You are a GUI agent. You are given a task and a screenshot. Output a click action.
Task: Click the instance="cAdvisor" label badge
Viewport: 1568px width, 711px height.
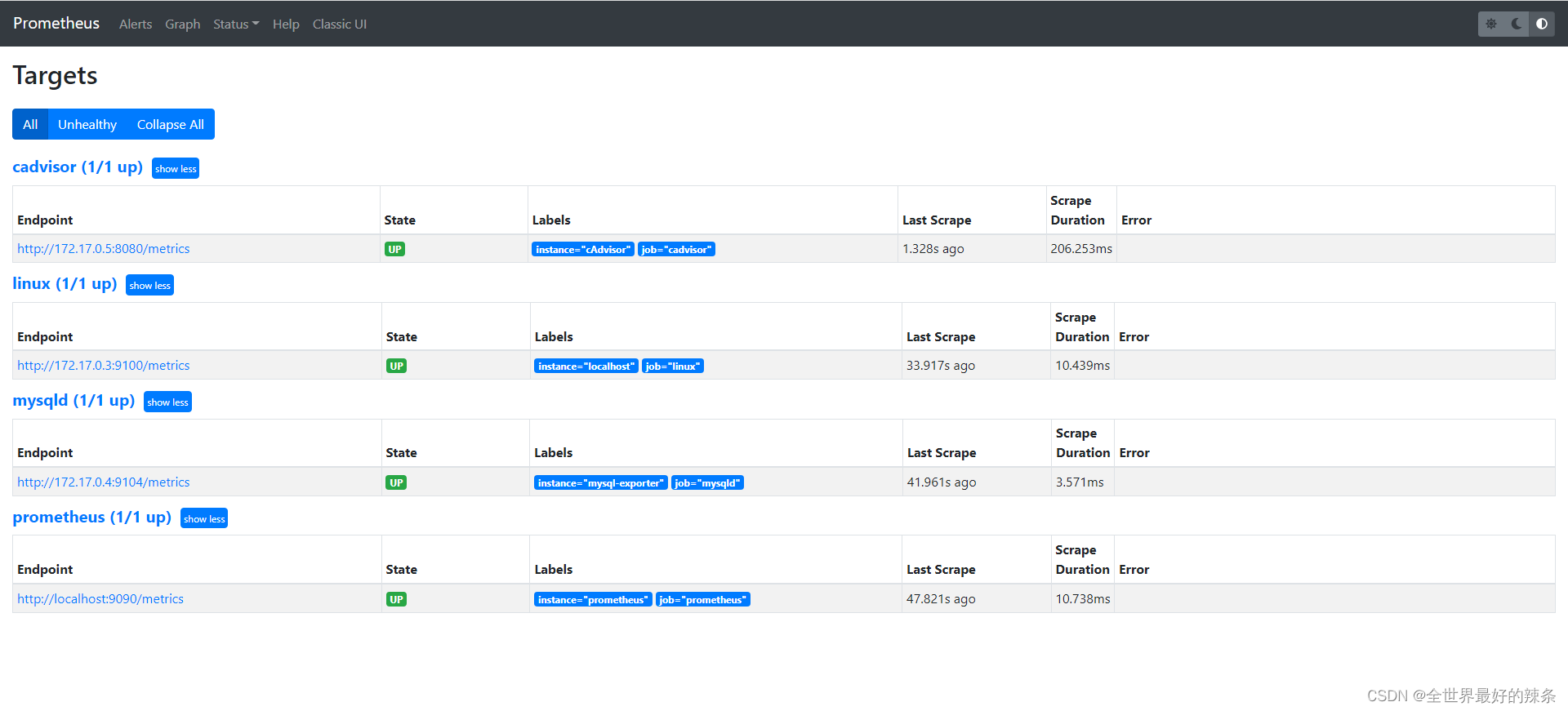(583, 249)
